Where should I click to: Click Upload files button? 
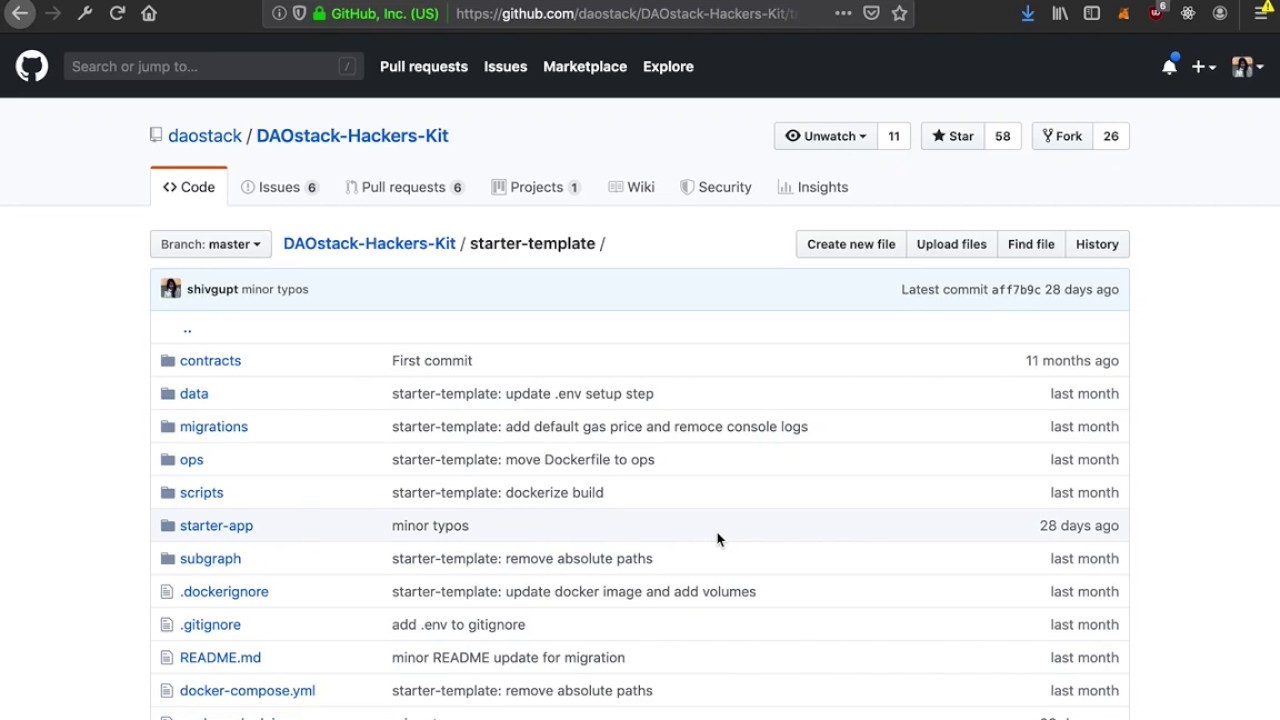pyautogui.click(x=951, y=244)
